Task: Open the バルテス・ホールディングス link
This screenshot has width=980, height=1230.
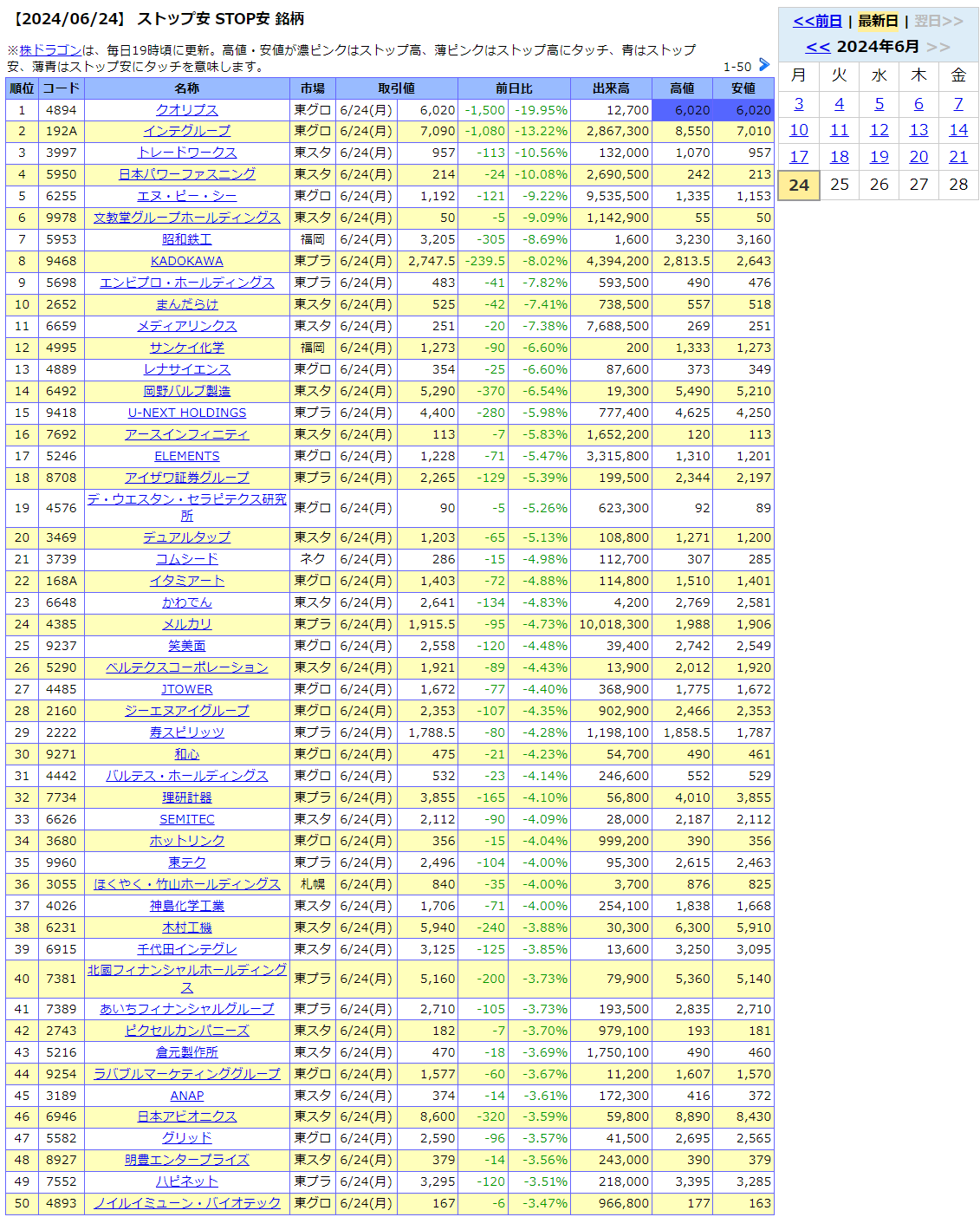Action: [x=187, y=776]
